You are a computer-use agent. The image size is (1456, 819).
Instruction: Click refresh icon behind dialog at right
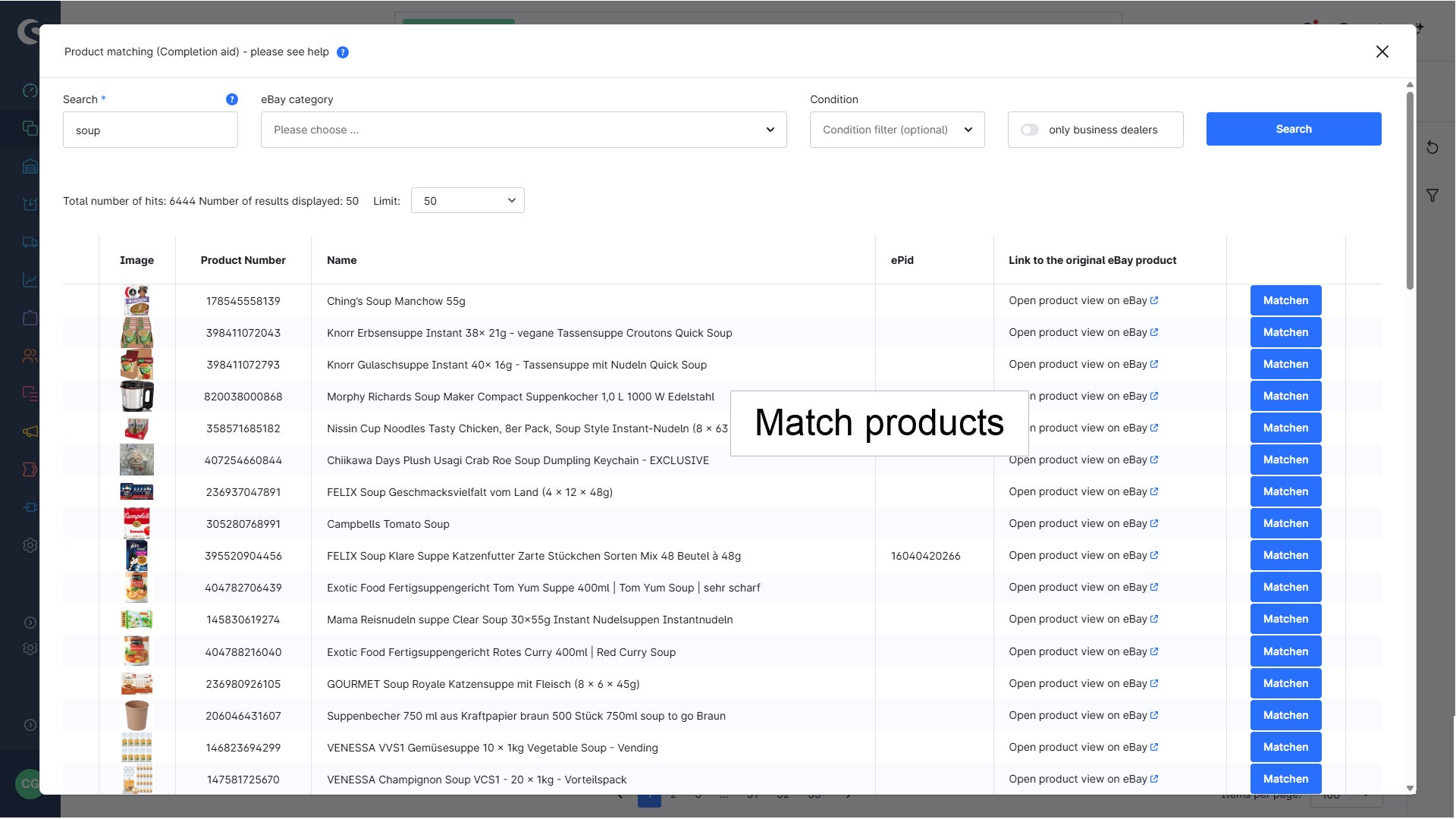(x=1432, y=147)
